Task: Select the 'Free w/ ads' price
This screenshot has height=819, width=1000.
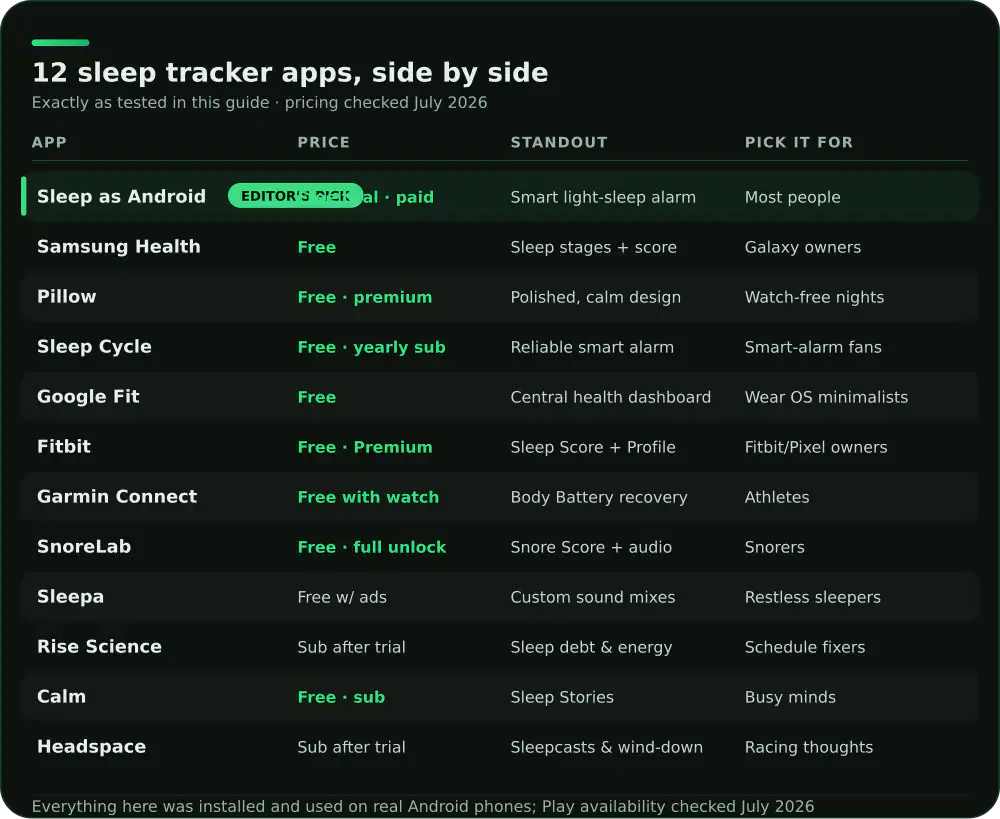Action: click(x=342, y=597)
